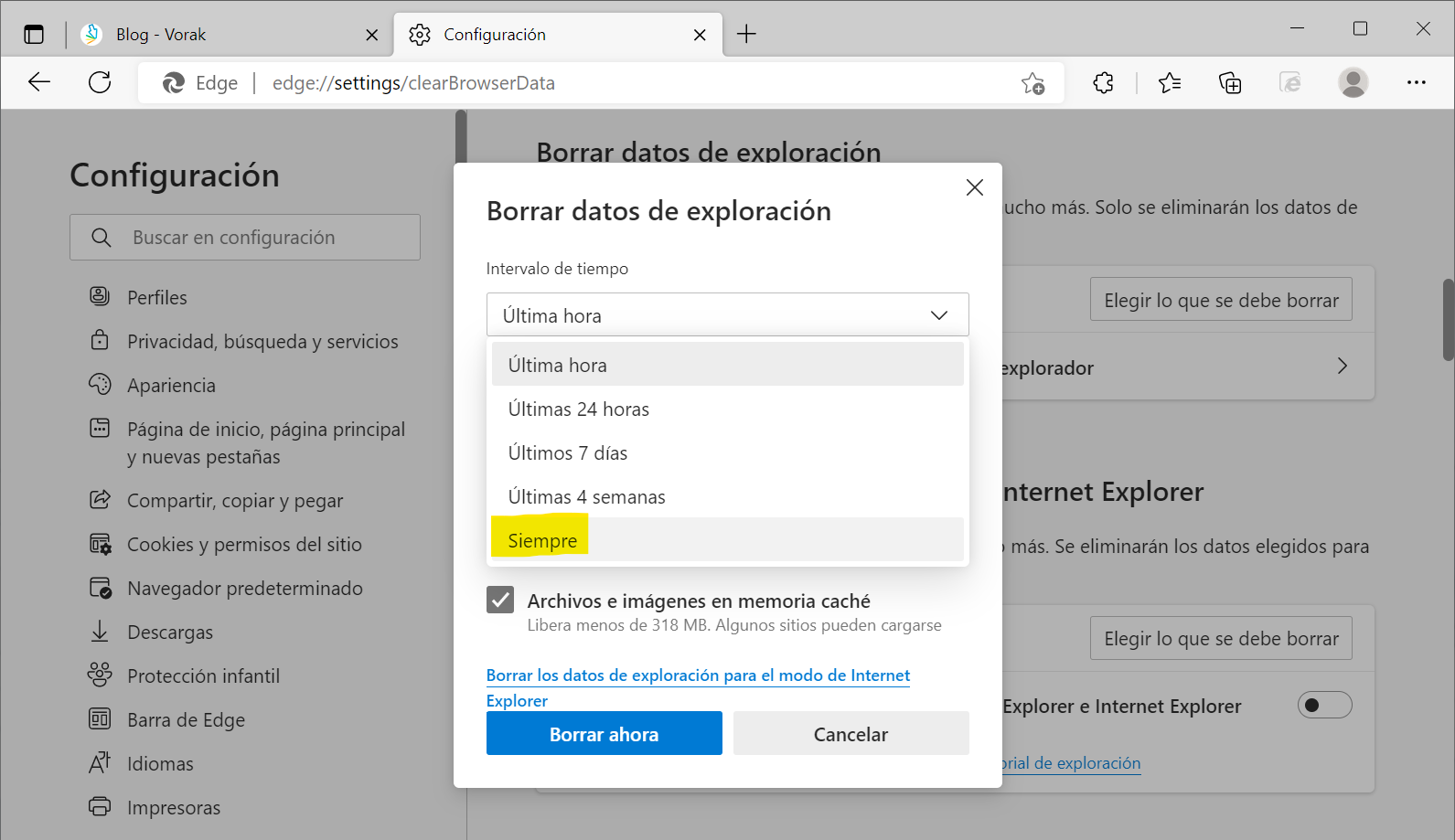
Task: Click the Compartir, copiar y pegar icon
Action: pos(100,499)
